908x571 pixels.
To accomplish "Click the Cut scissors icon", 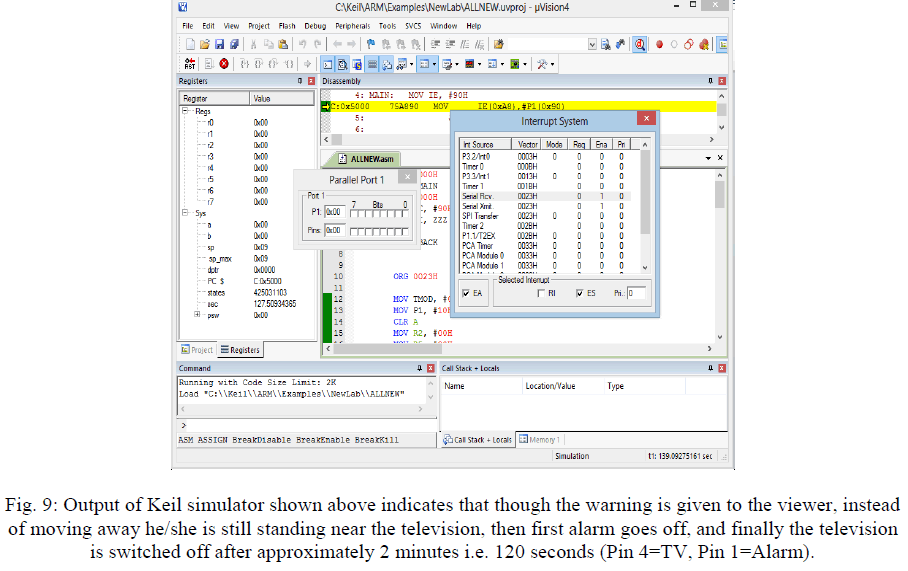I will click(x=254, y=44).
